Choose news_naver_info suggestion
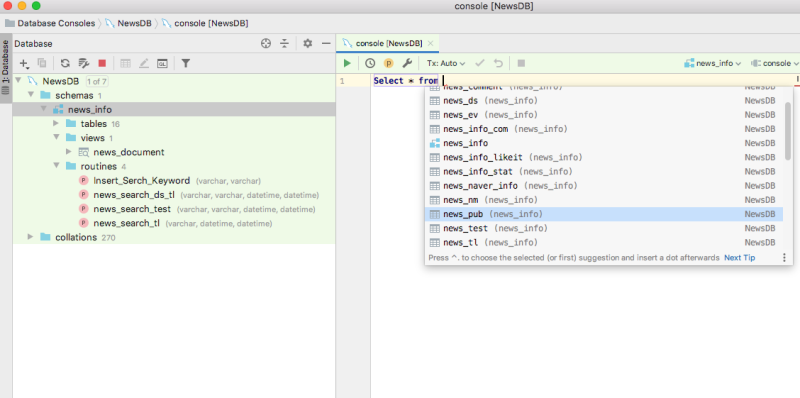 click(x=604, y=186)
